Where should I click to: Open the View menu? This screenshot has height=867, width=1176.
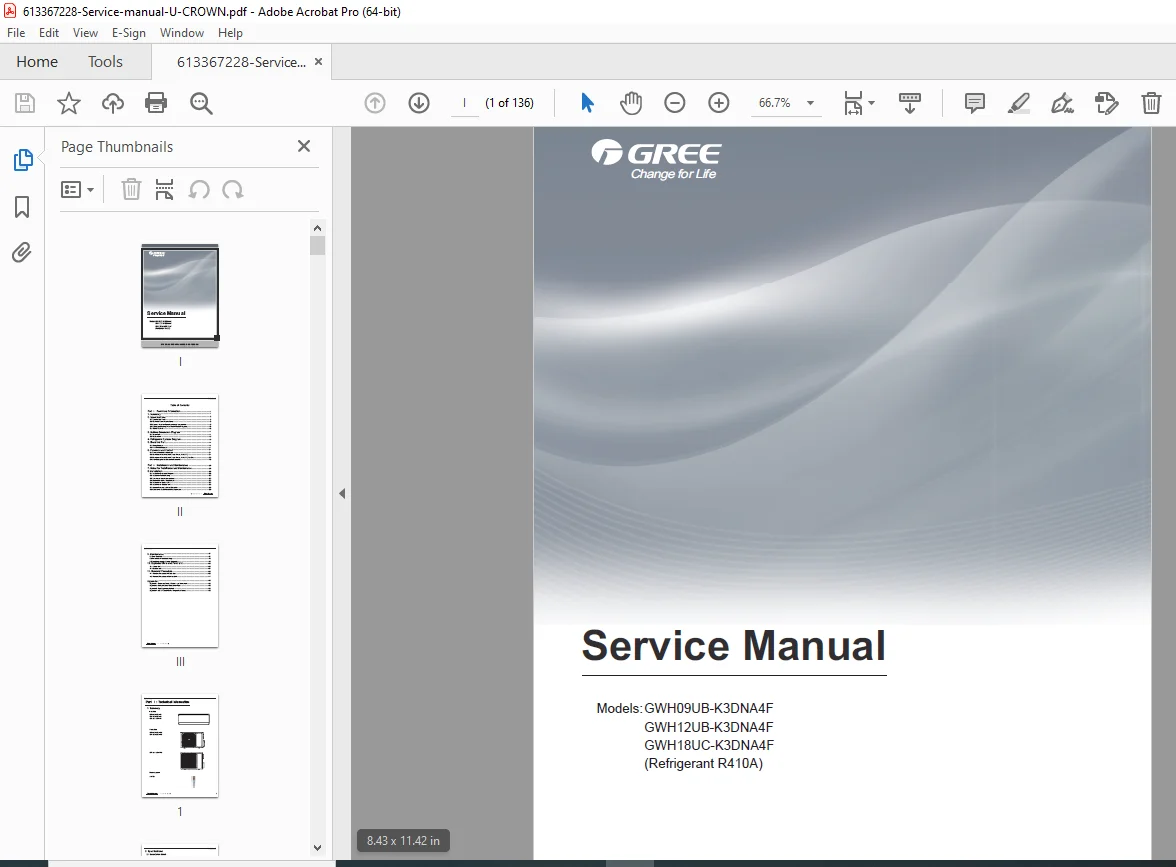(86, 33)
